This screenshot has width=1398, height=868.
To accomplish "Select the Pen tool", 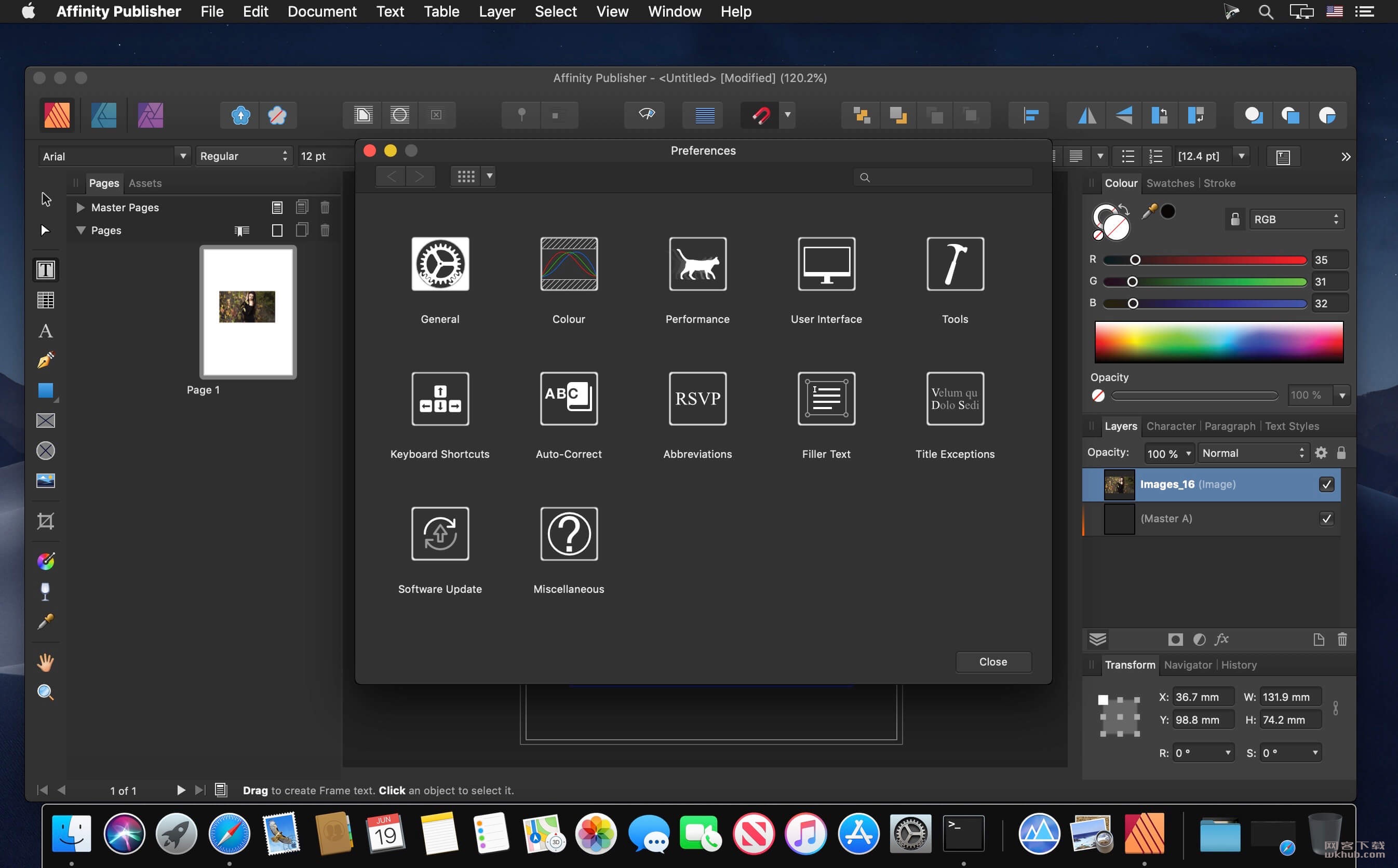I will 45,360.
